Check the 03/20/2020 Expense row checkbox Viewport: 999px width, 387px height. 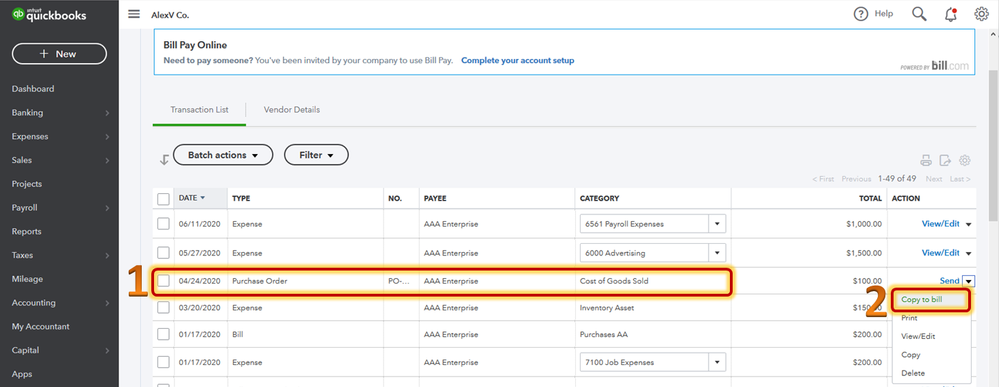coord(164,307)
